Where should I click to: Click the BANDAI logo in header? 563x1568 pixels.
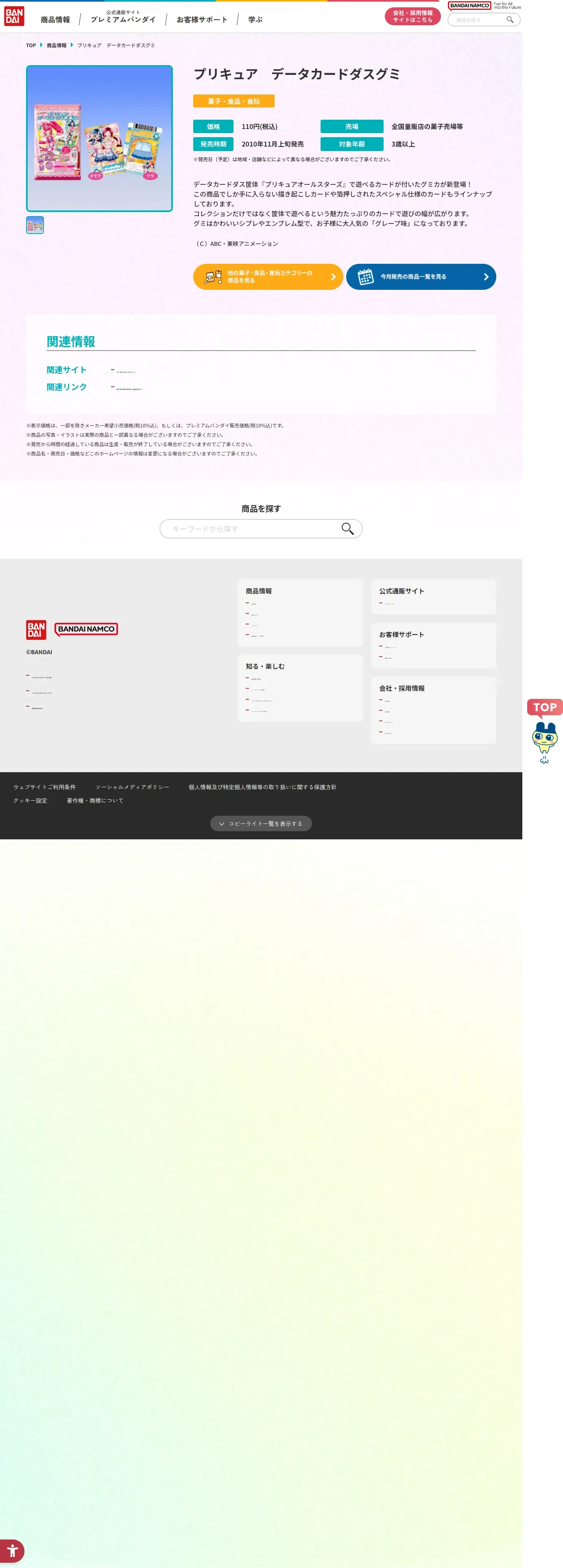pyautogui.click(x=14, y=16)
